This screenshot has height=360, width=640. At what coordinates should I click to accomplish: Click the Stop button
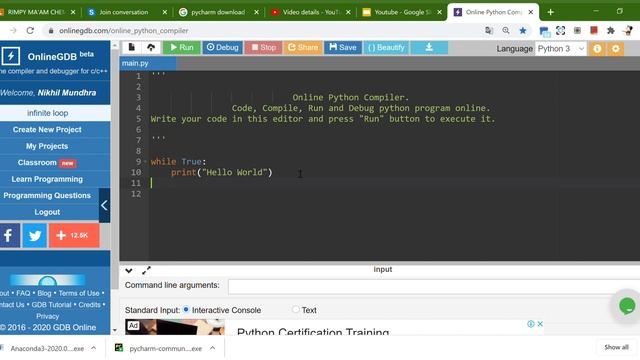pos(263,47)
